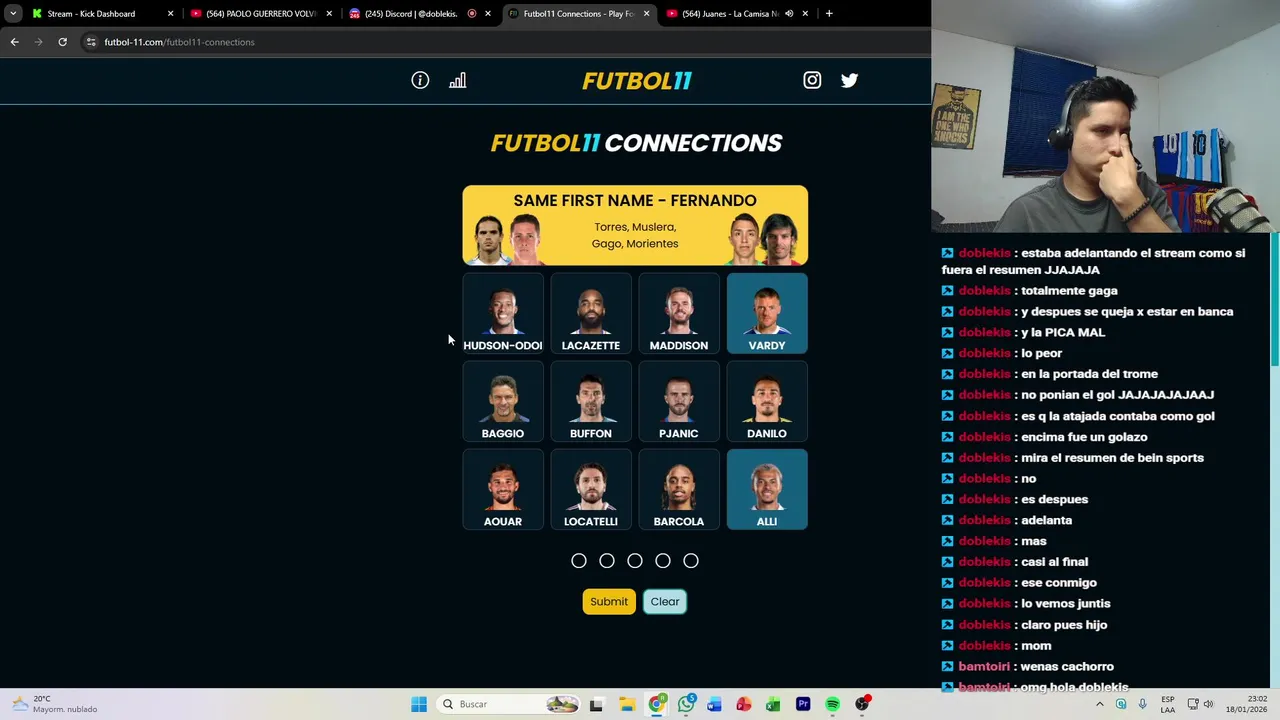Image resolution: width=1280 pixels, height=720 pixels.
Task: Click the FUTBOL11 header logo
Action: point(637,81)
